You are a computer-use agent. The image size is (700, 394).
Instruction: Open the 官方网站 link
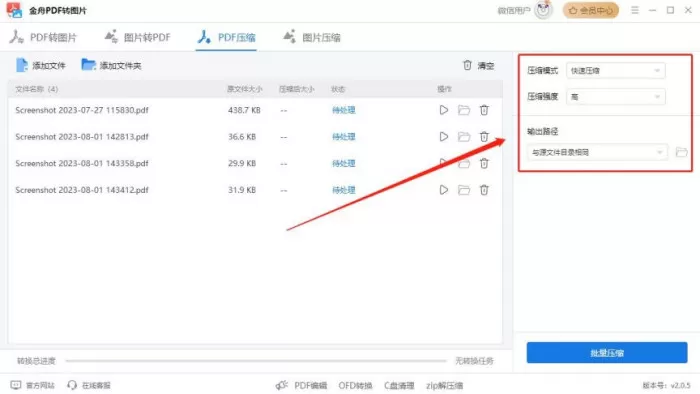[33, 385]
